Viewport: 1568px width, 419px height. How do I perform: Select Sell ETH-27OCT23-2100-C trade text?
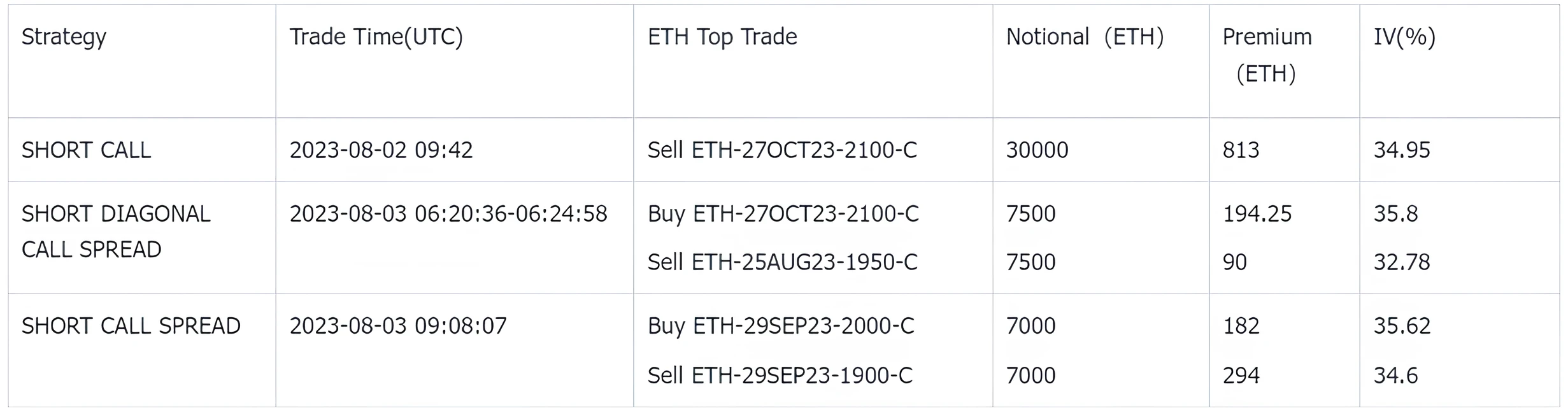pos(782,150)
